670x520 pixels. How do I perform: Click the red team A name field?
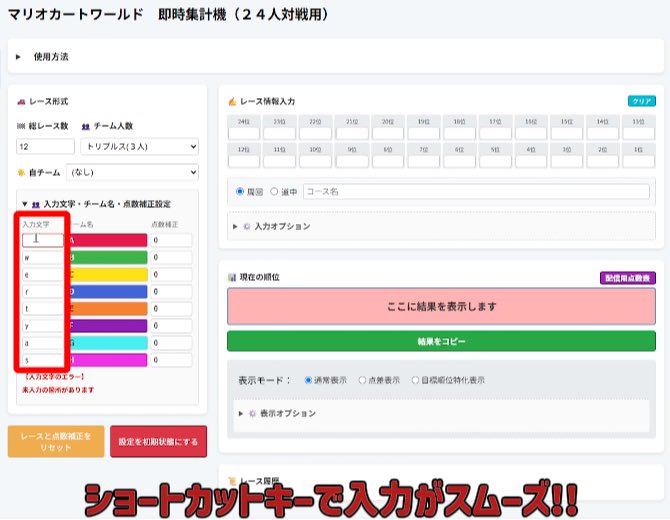(108, 240)
